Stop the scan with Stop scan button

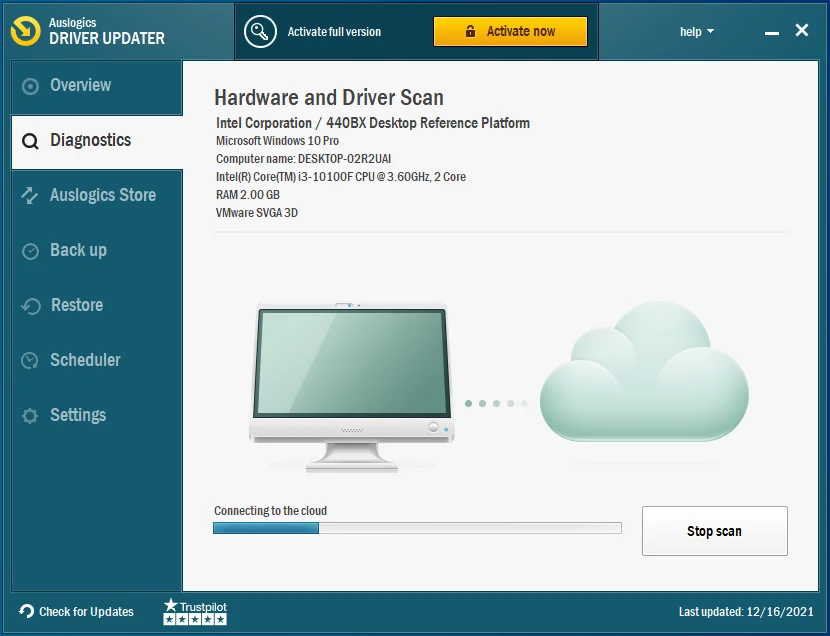715,531
